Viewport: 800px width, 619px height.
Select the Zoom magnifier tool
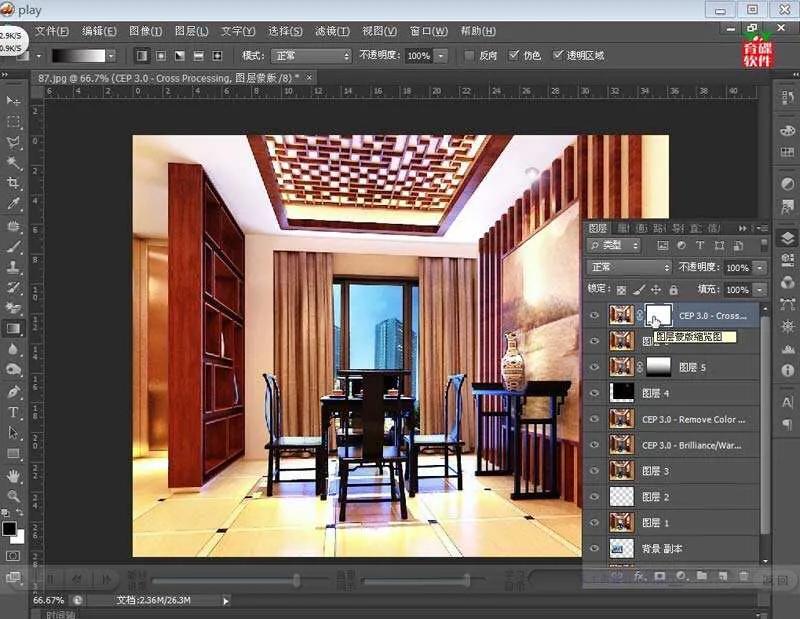14,496
